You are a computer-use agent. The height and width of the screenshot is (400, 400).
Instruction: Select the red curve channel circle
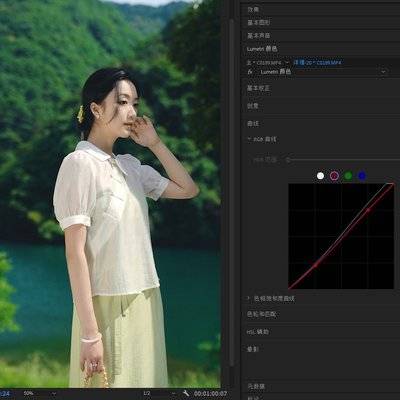(x=334, y=176)
